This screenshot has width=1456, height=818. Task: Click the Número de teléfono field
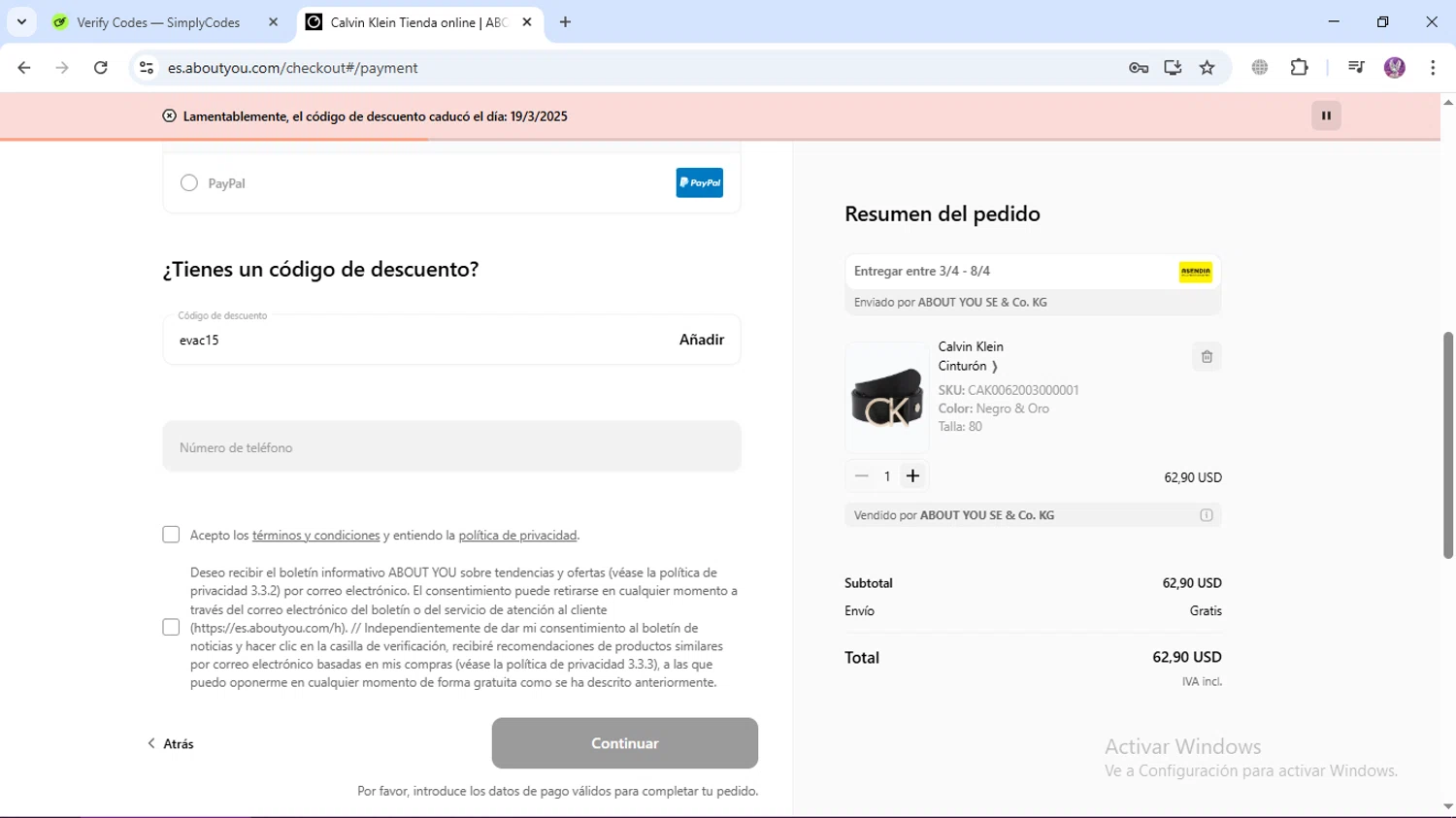pyautogui.click(x=451, y=446)
